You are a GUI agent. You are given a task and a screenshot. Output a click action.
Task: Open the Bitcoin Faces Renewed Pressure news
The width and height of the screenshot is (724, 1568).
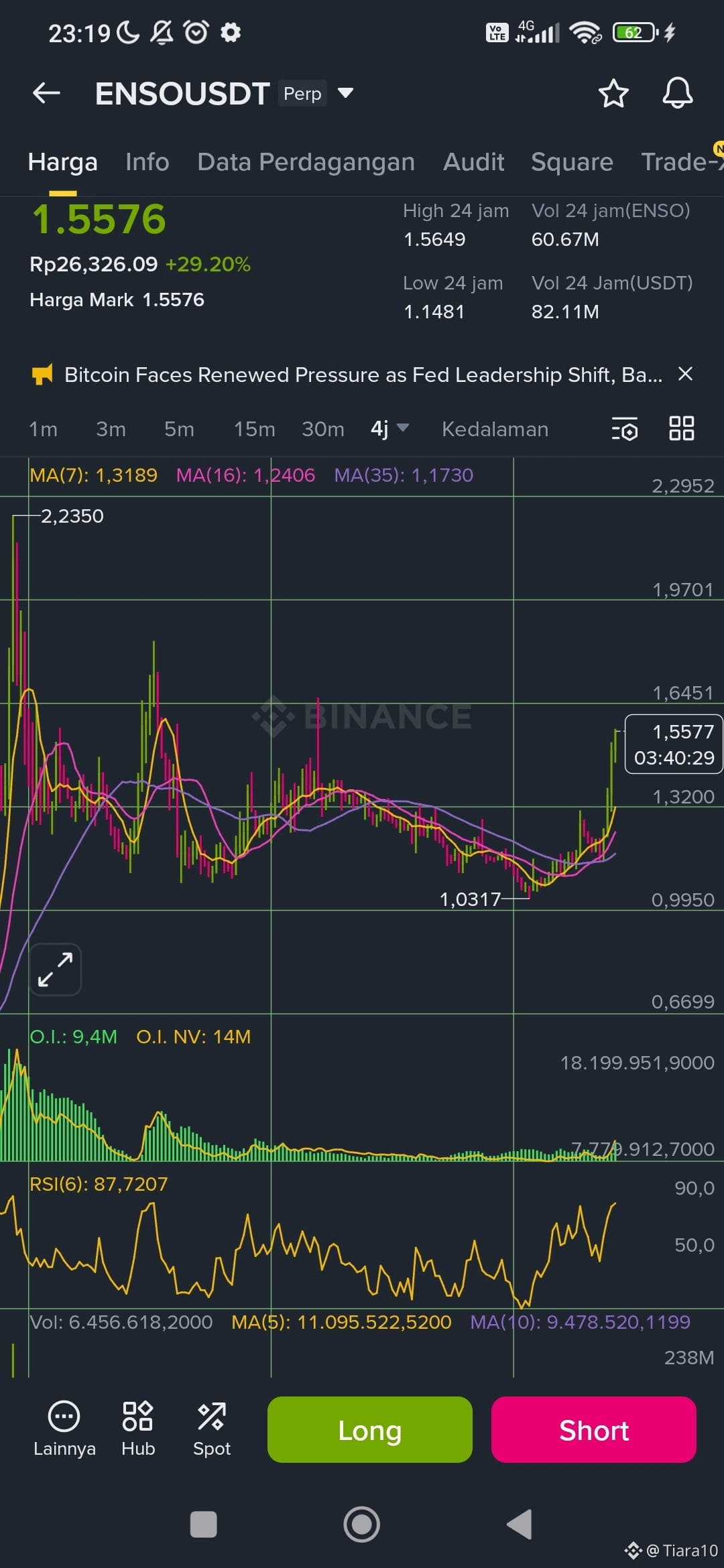tap(363, 375)
